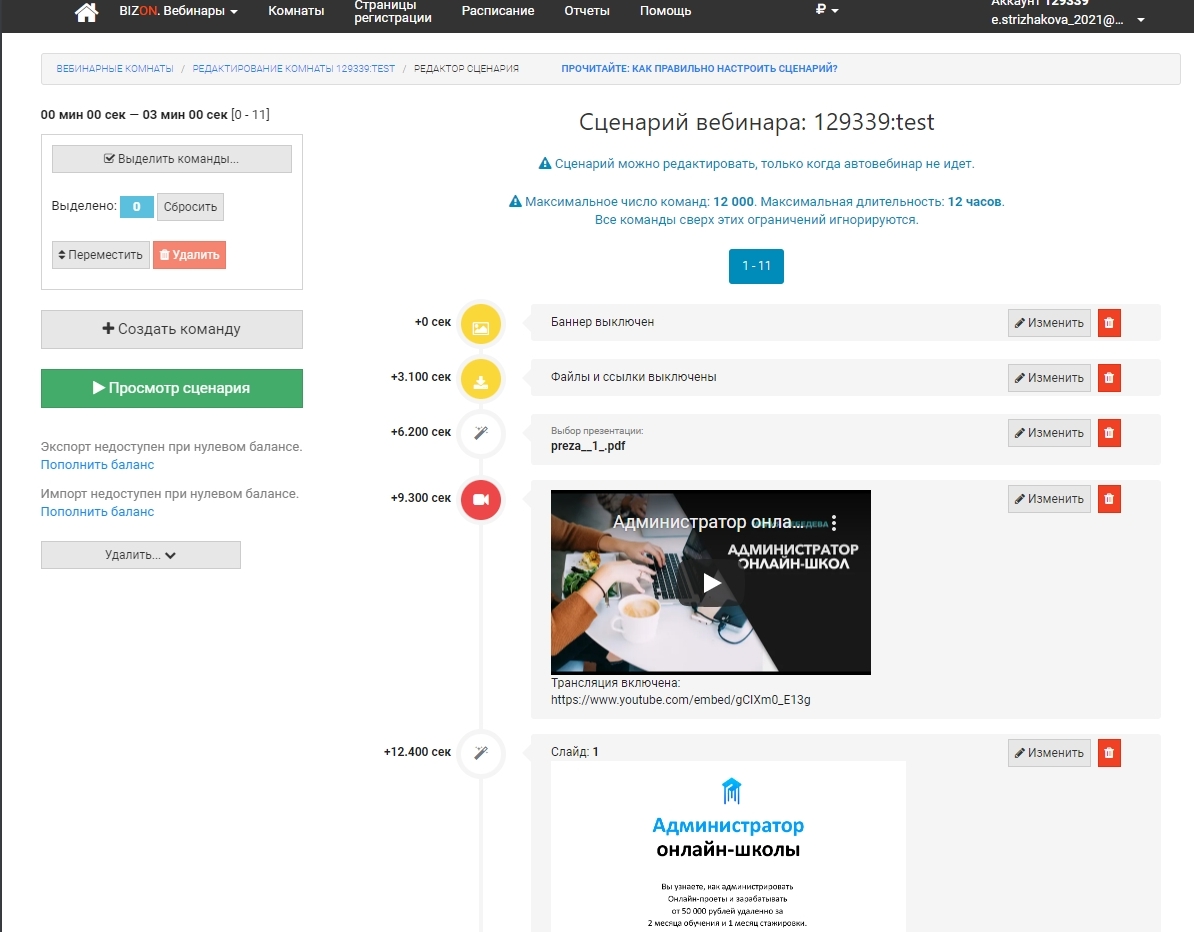This screenshot has height=932, width=1194.
Task: Click the green 'Просмотр сценария' button
Action: tap(172, 388)
